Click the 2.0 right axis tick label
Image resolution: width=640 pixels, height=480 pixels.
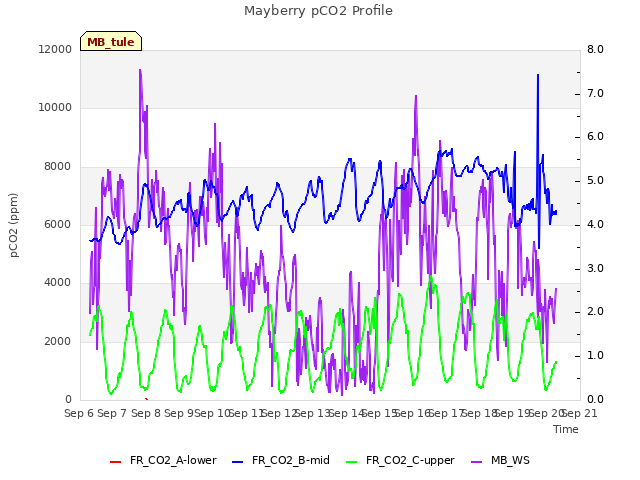[x=595, y=312]
